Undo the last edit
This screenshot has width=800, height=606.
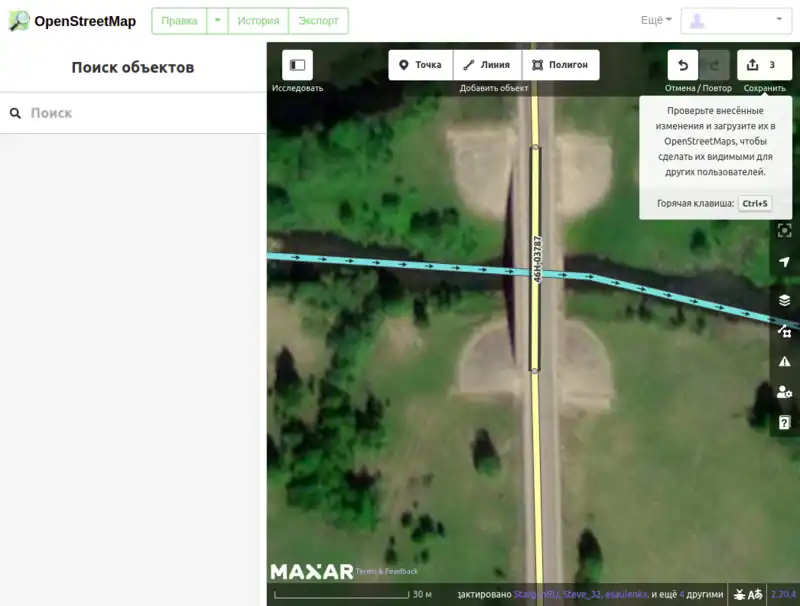pos(683,65)
